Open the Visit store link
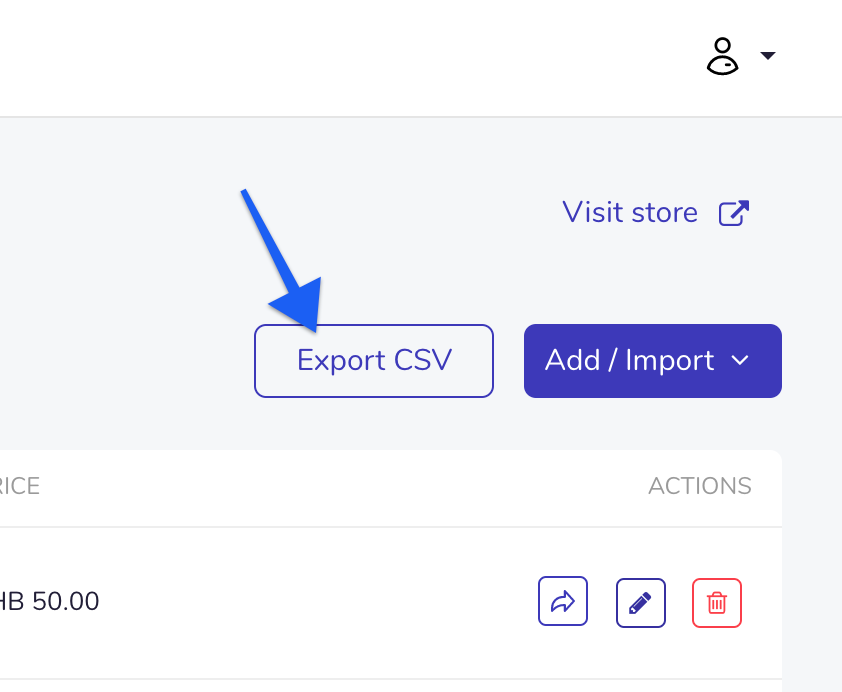Image resolution: width=842 pixels, height=692 pixels. pyautogui.click(x=655, y=213)
